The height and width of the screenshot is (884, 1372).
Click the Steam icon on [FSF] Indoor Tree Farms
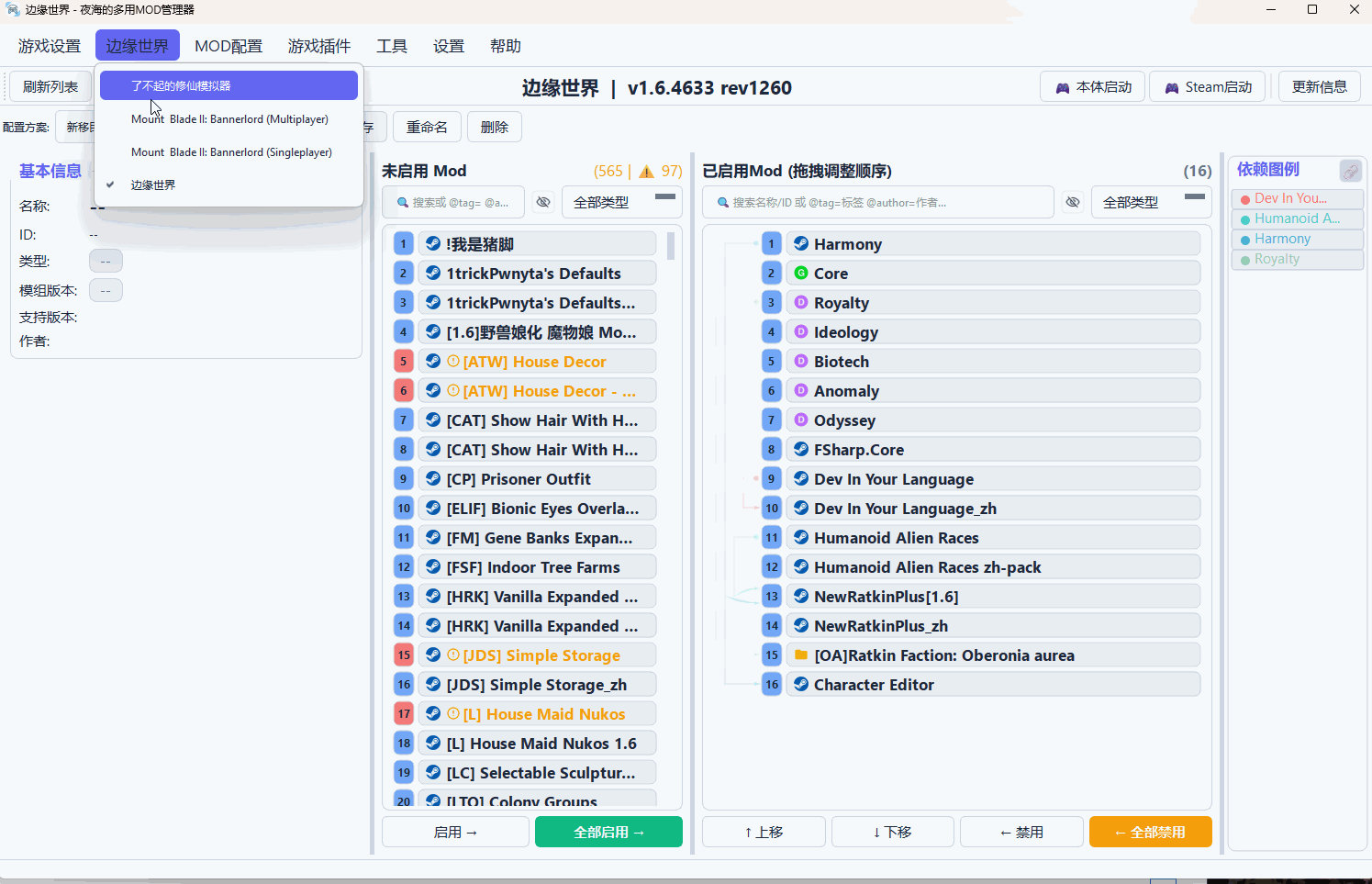click(433, 566)
